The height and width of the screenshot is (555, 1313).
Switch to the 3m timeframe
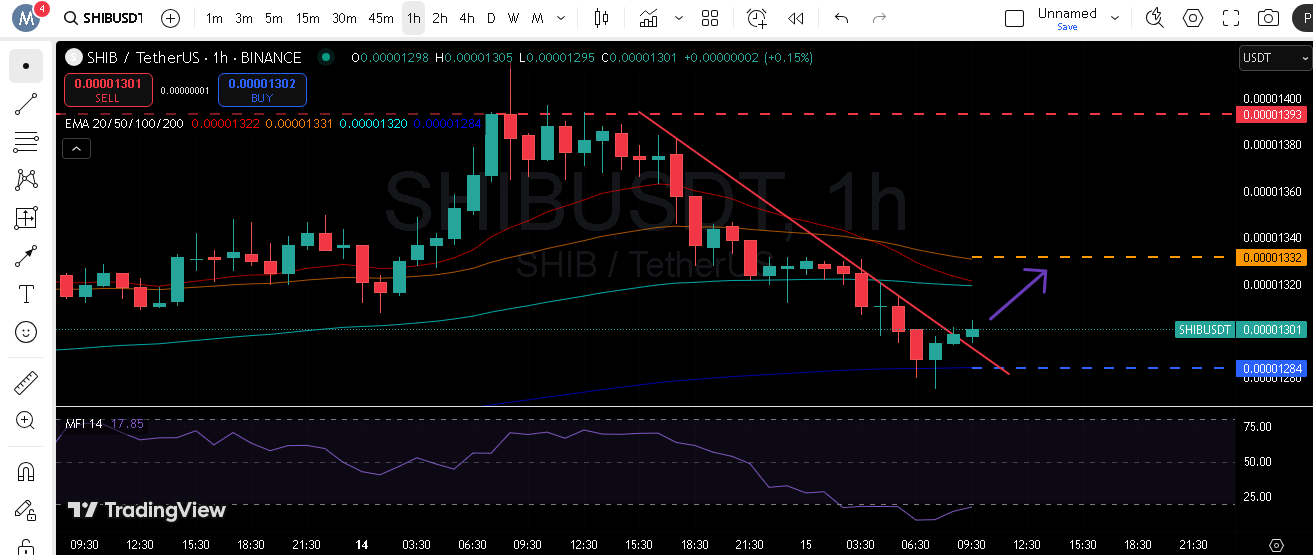click(244, 18)
